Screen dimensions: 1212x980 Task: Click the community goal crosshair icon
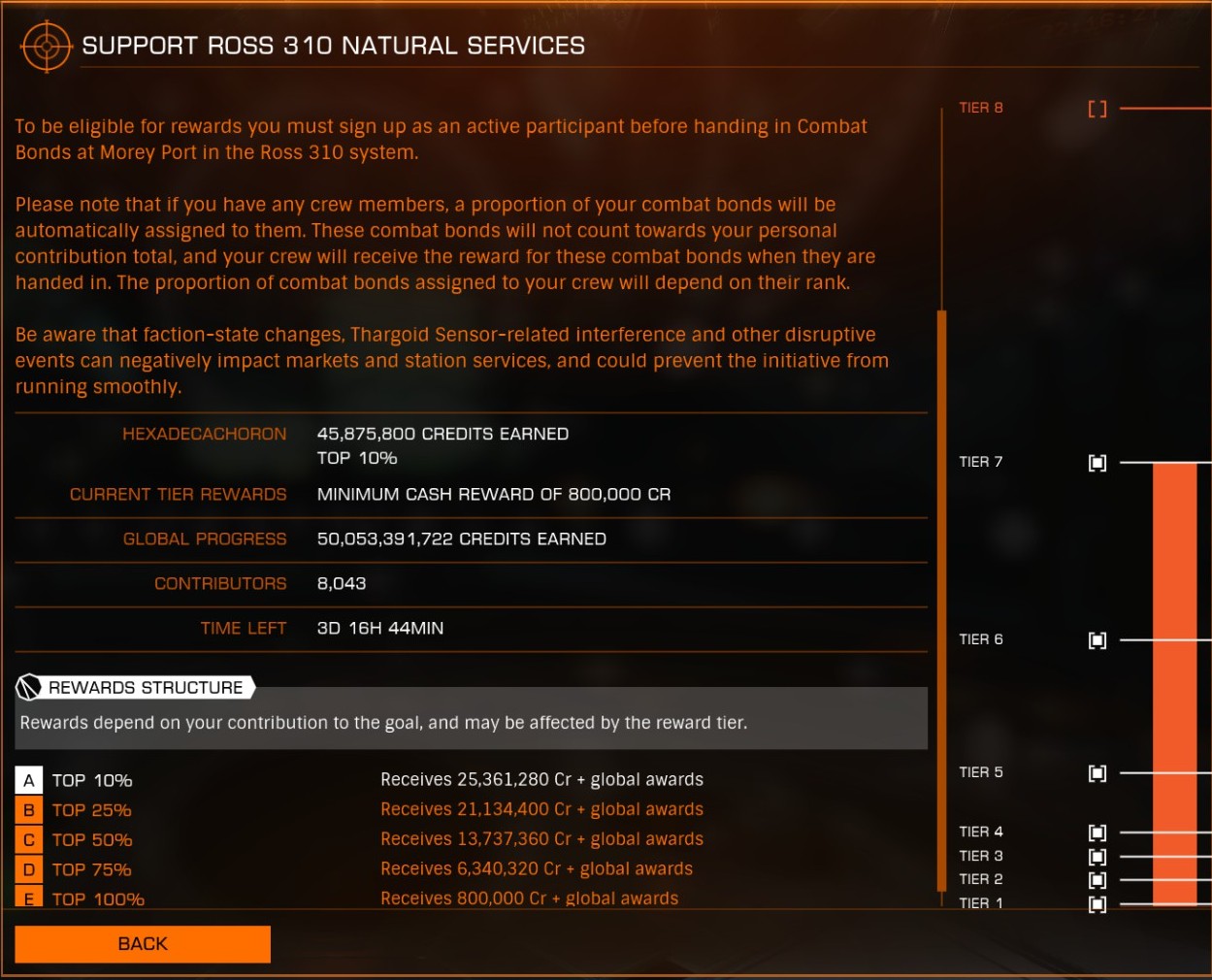[x=46, y=46]
